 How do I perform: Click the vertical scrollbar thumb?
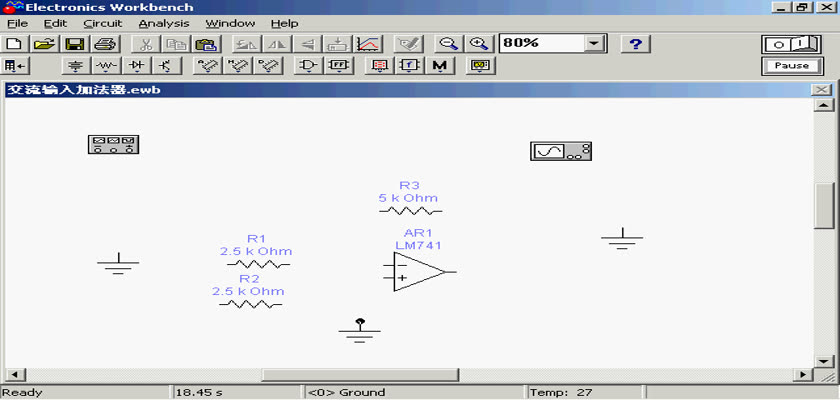pos(822,206)
